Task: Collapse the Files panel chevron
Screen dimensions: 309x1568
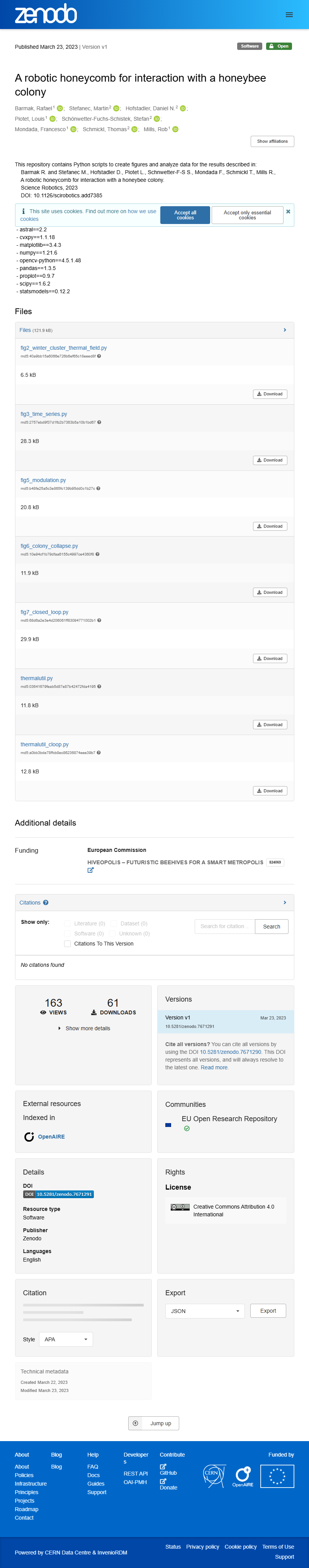Action: pyautogui.click(x=285, y=330)
